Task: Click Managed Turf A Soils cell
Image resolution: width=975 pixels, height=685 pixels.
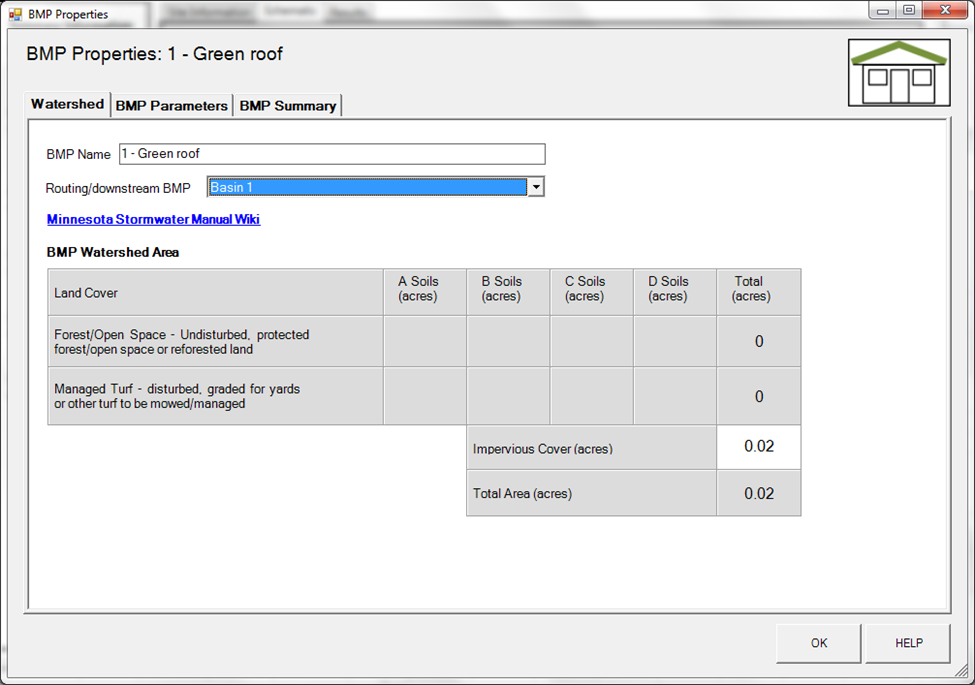Action: (424, 396)
